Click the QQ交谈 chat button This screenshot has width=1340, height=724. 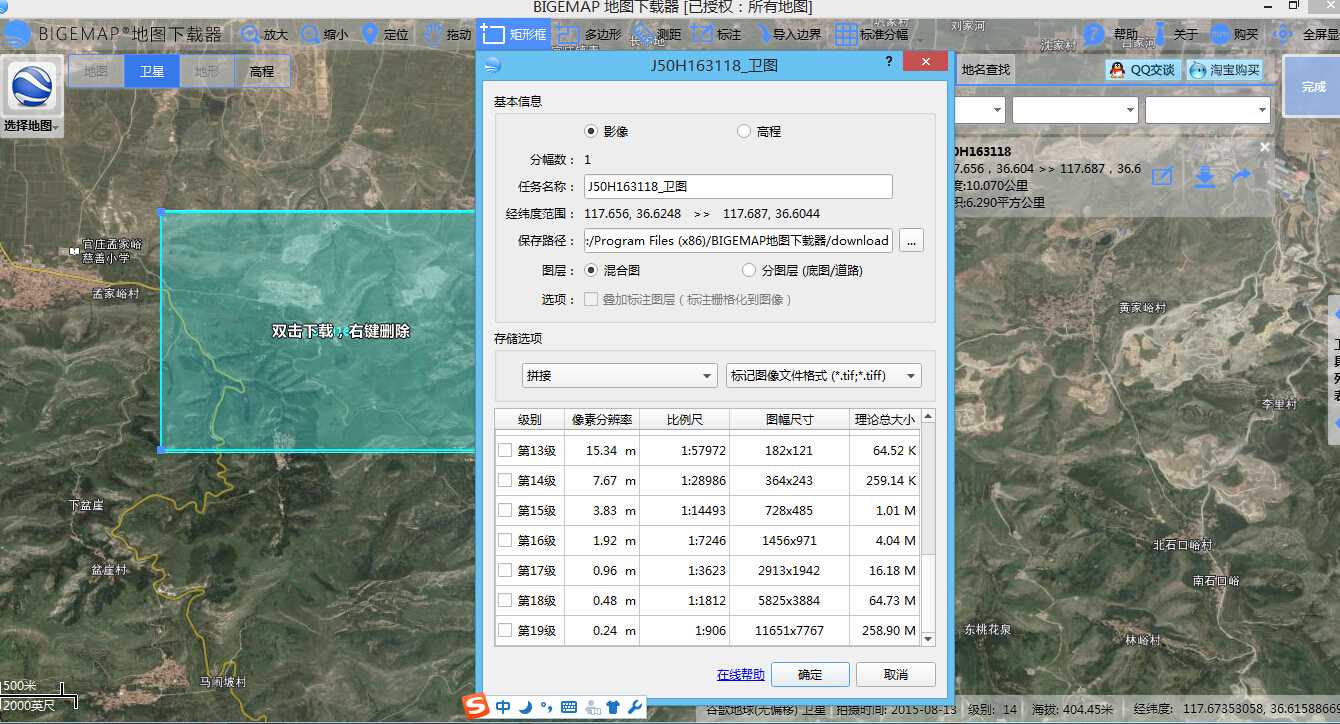coord(1142,70)
